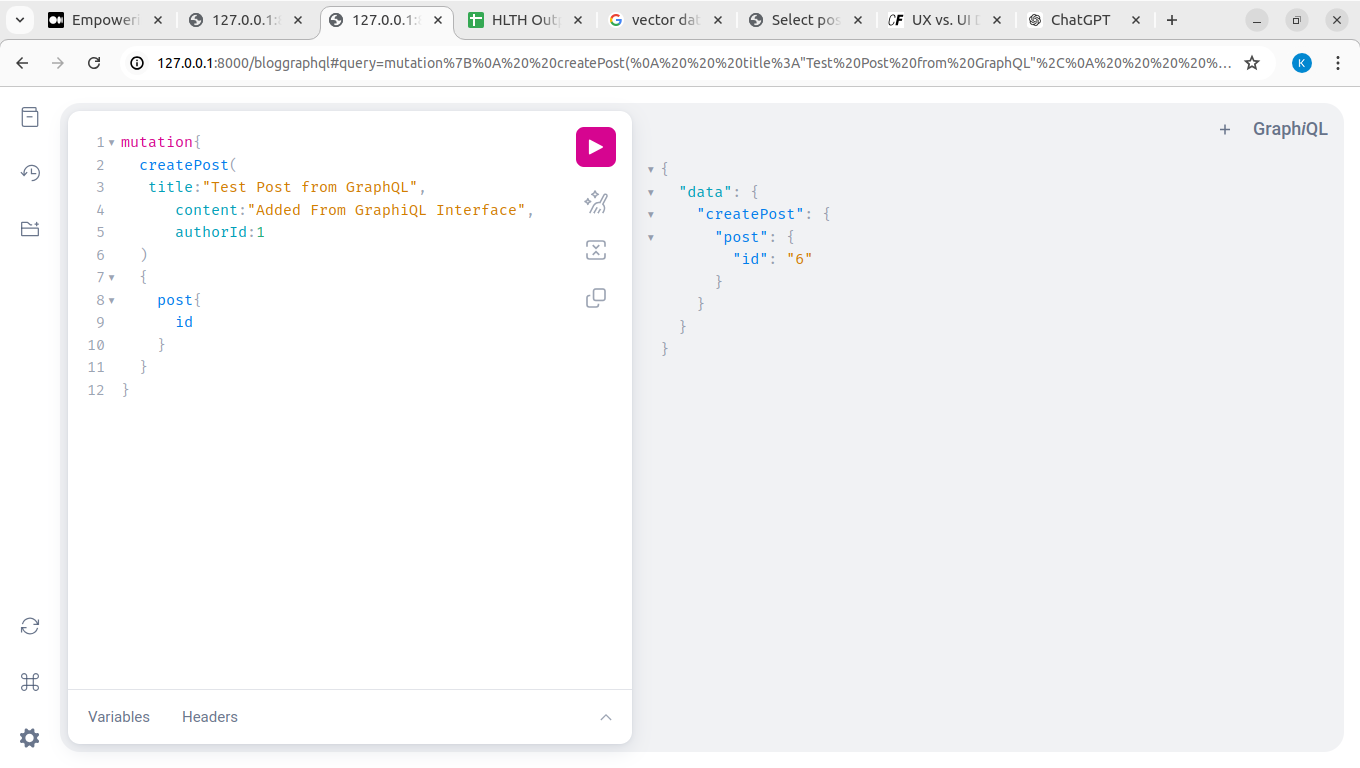This screenshot has height=768, width=1360.
Task: Expand the variables editor chevron
Action: pos(605,717)
